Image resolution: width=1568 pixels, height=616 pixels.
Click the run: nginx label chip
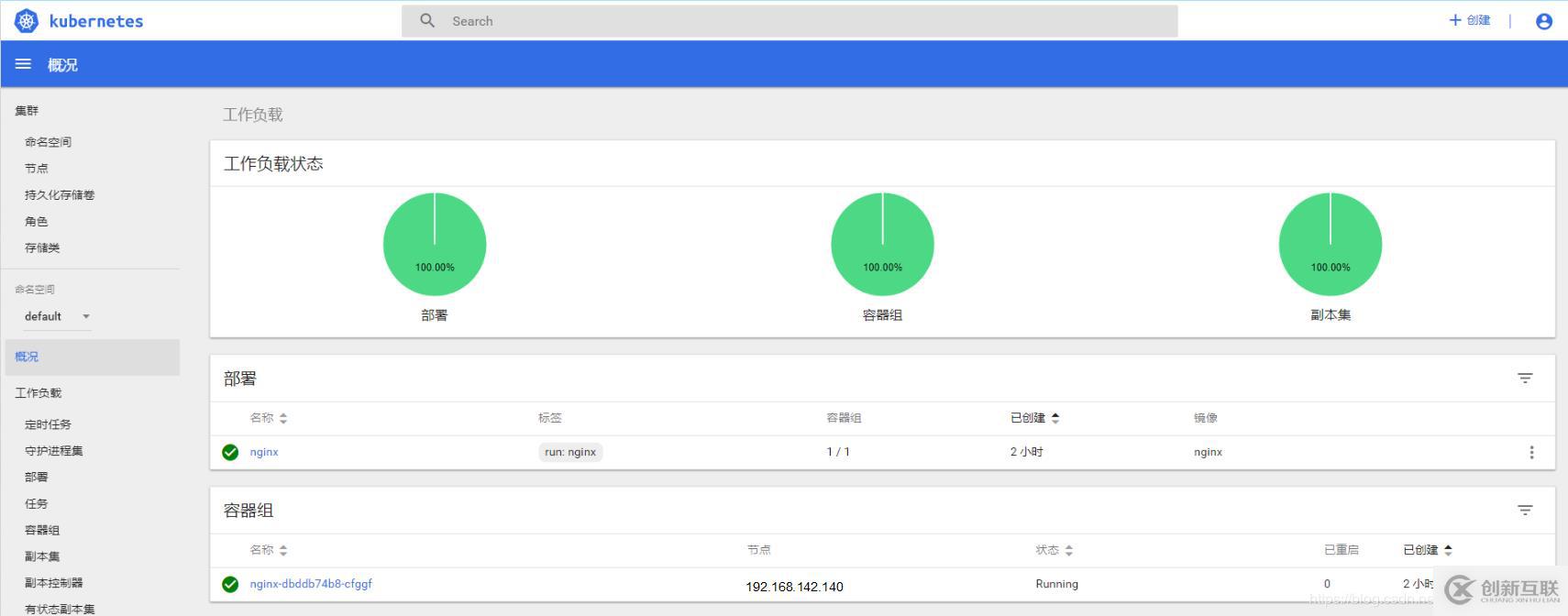click(570, 452)
